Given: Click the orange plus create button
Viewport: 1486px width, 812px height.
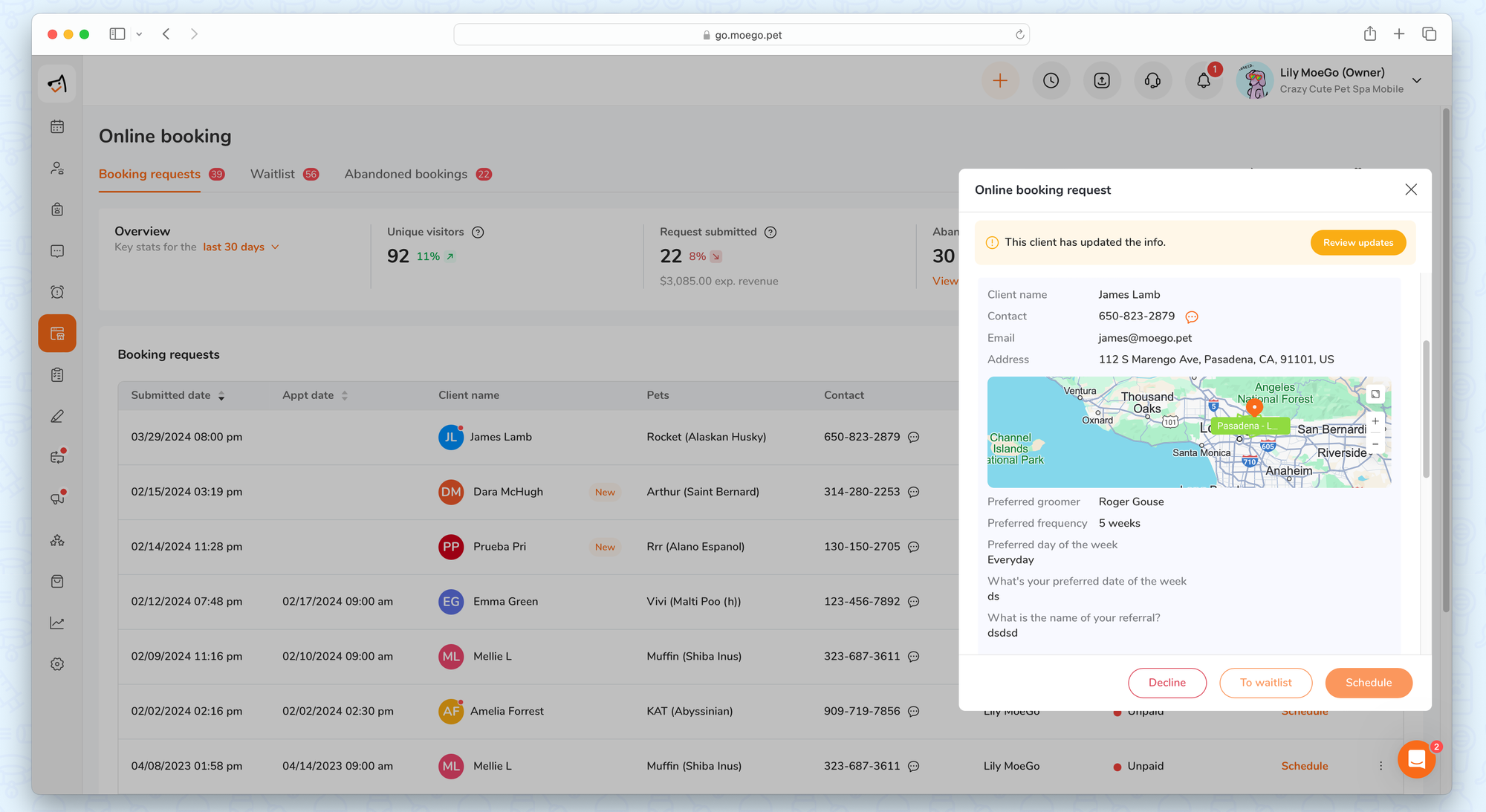Looking at the screenshot, I should [x=1000, y=81].
